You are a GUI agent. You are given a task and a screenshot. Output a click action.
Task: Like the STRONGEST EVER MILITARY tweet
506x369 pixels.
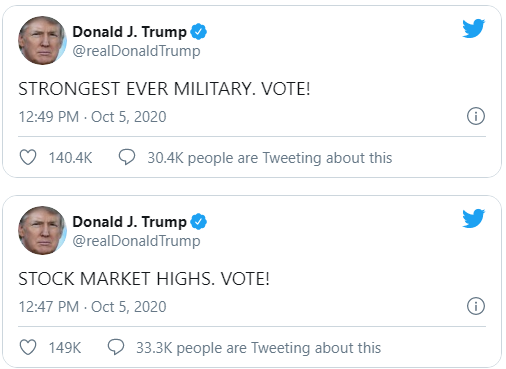[28, 157]
